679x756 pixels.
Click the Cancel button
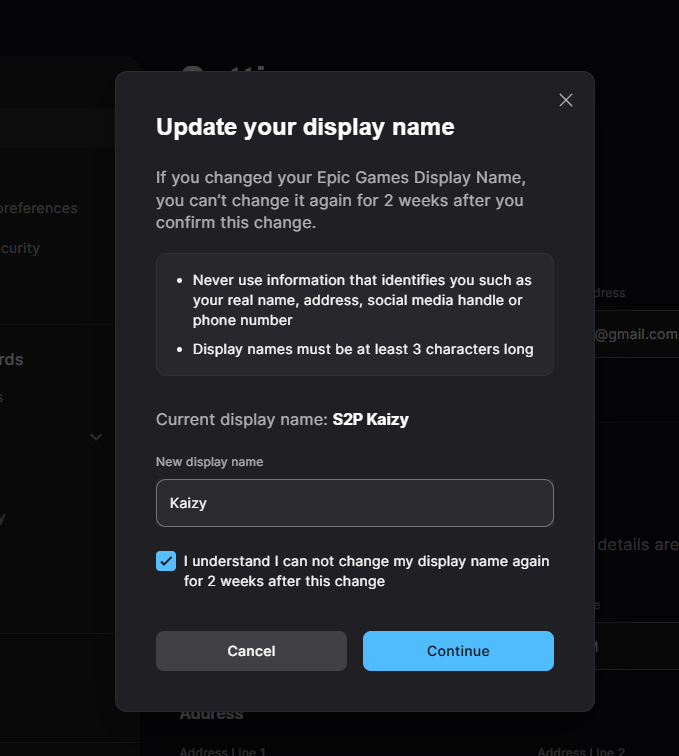(x=251, y=651)
